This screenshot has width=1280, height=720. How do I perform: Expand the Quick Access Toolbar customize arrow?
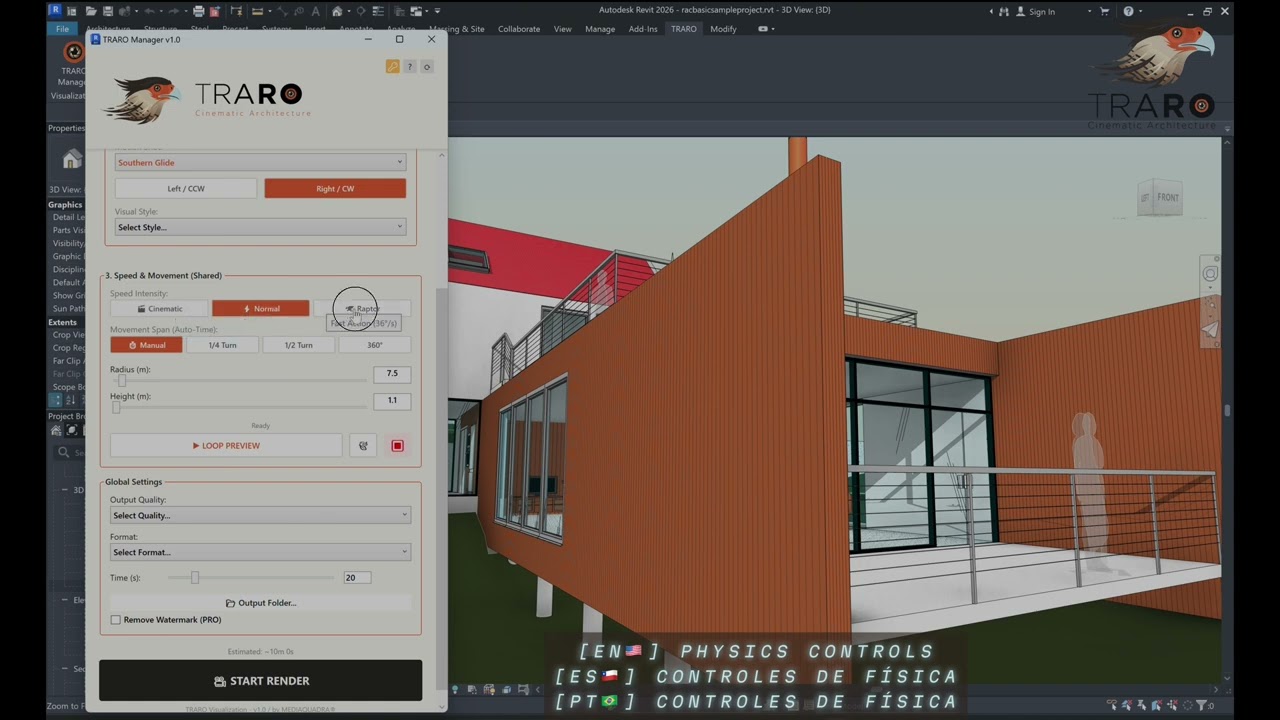click(437, 11)
